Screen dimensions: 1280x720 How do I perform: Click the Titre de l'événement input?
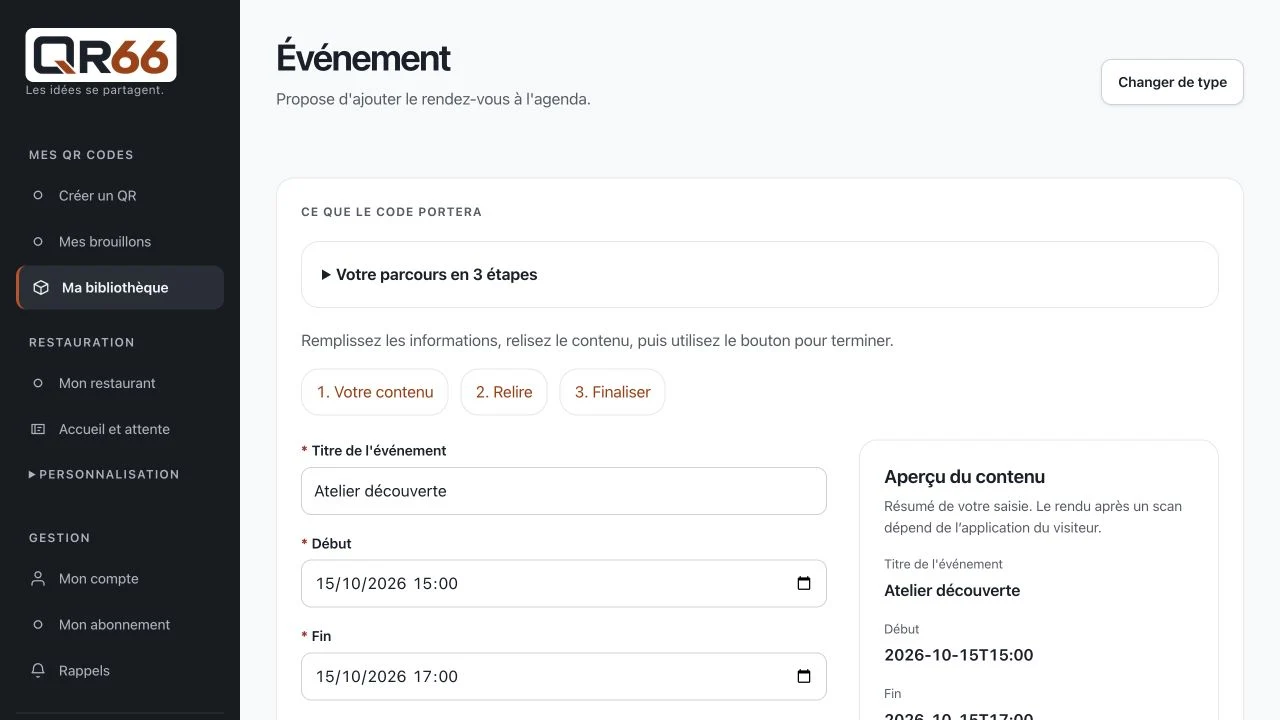564,491
